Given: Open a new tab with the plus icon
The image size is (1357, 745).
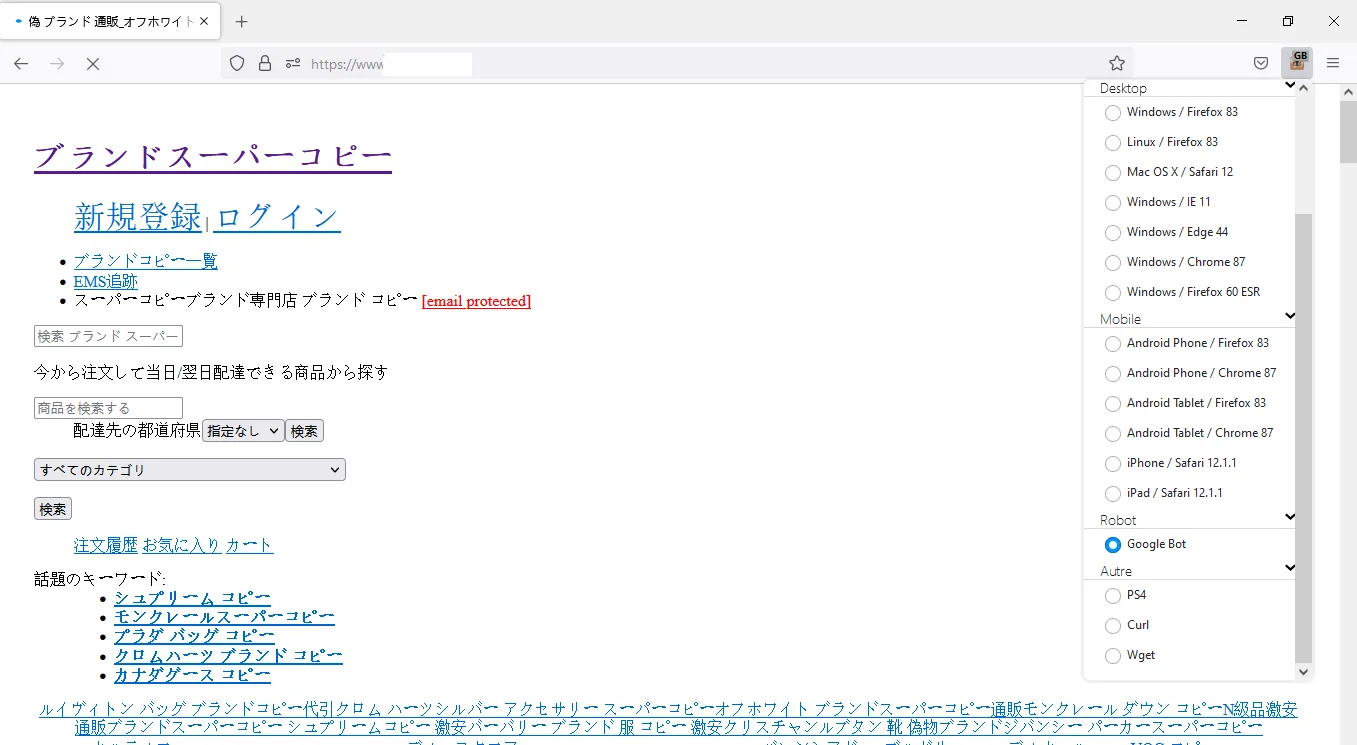Looking at the screenshot, I should click(241, 22).
